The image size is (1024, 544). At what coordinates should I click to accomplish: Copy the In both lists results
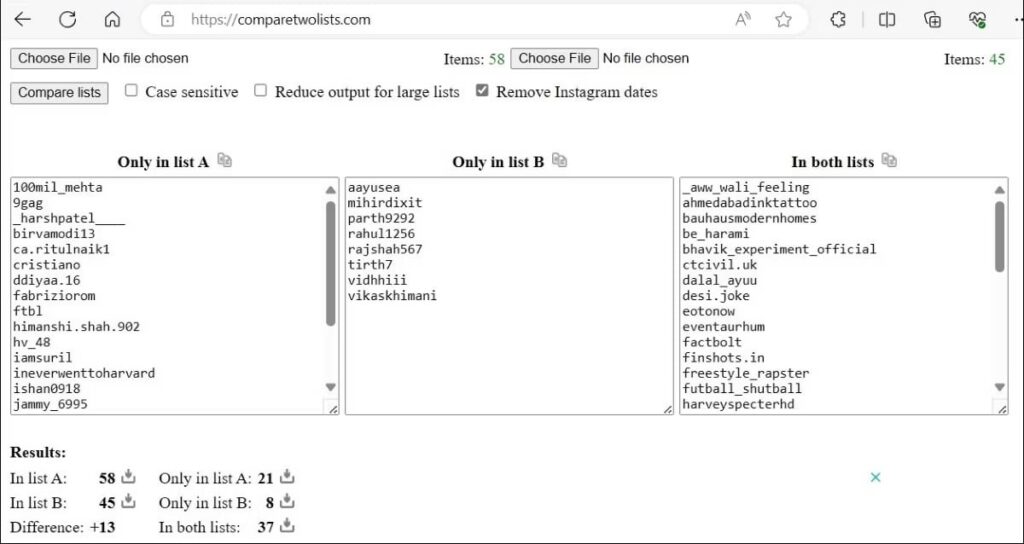coord(889,160)
